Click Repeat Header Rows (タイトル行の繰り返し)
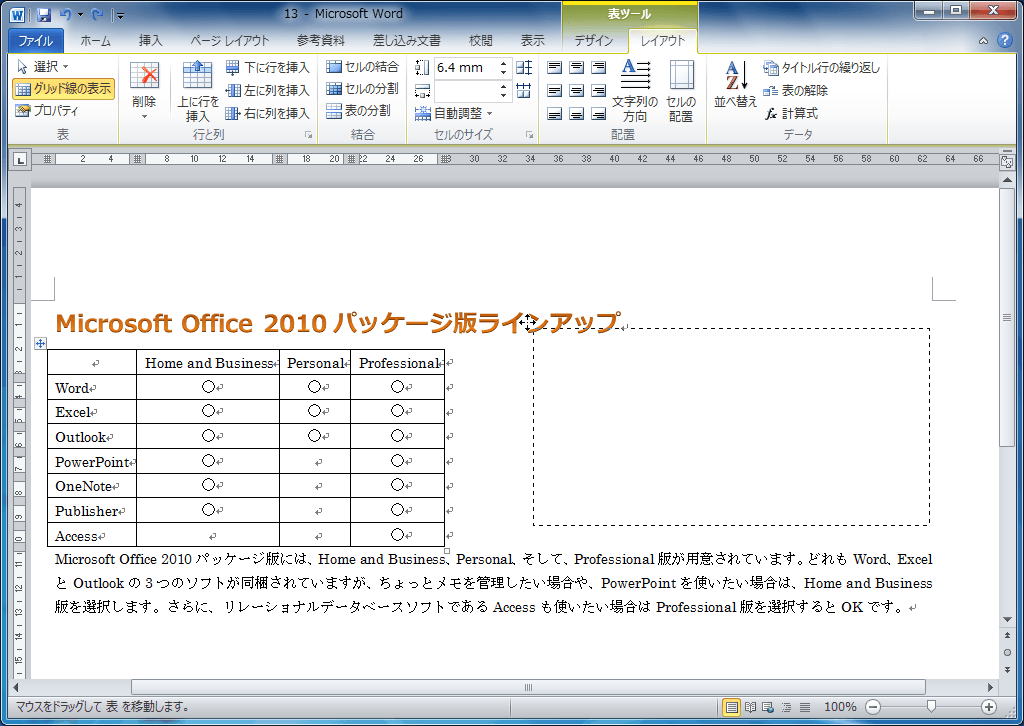Image resolution: width=1024 pixels, height=726 pixels. point(822,67)
